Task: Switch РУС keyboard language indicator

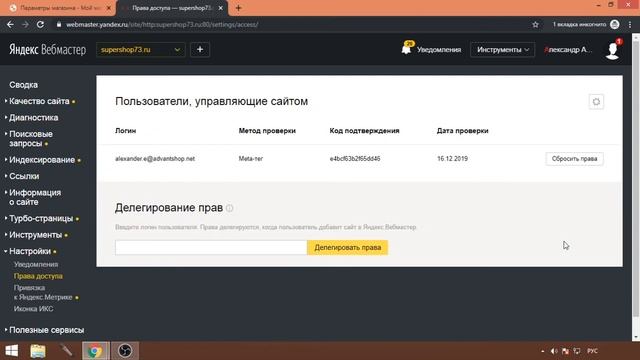Action: pos(593,351)
